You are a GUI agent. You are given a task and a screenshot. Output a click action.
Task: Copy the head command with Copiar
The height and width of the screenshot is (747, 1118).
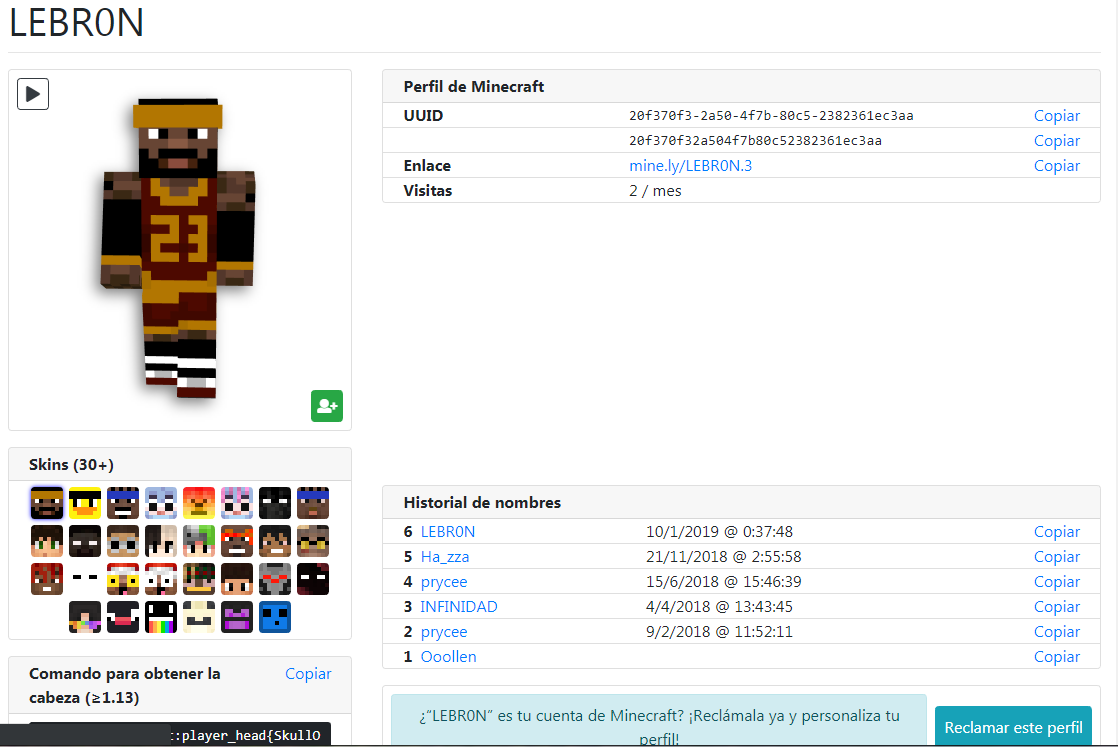coord(308,674)
